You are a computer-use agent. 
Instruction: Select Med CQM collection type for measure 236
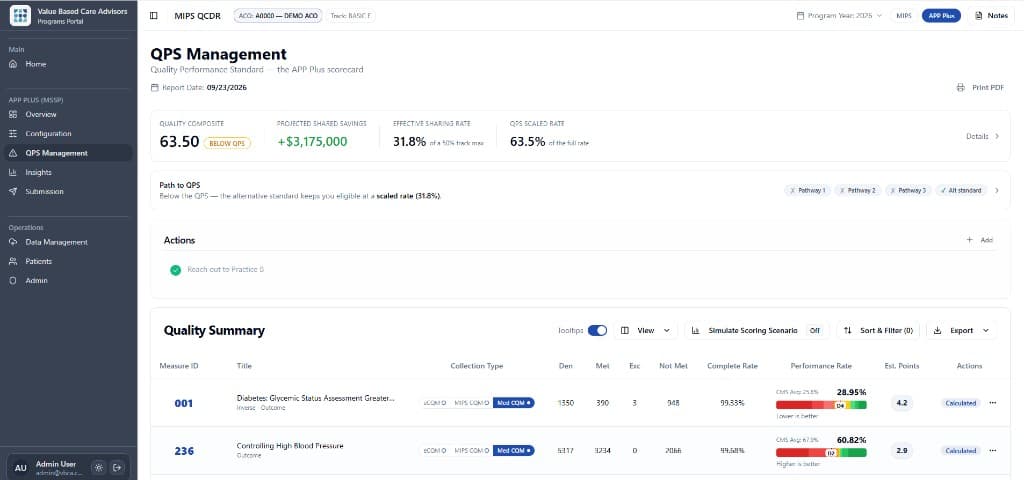pyautogui.click(x=513, y=451)
